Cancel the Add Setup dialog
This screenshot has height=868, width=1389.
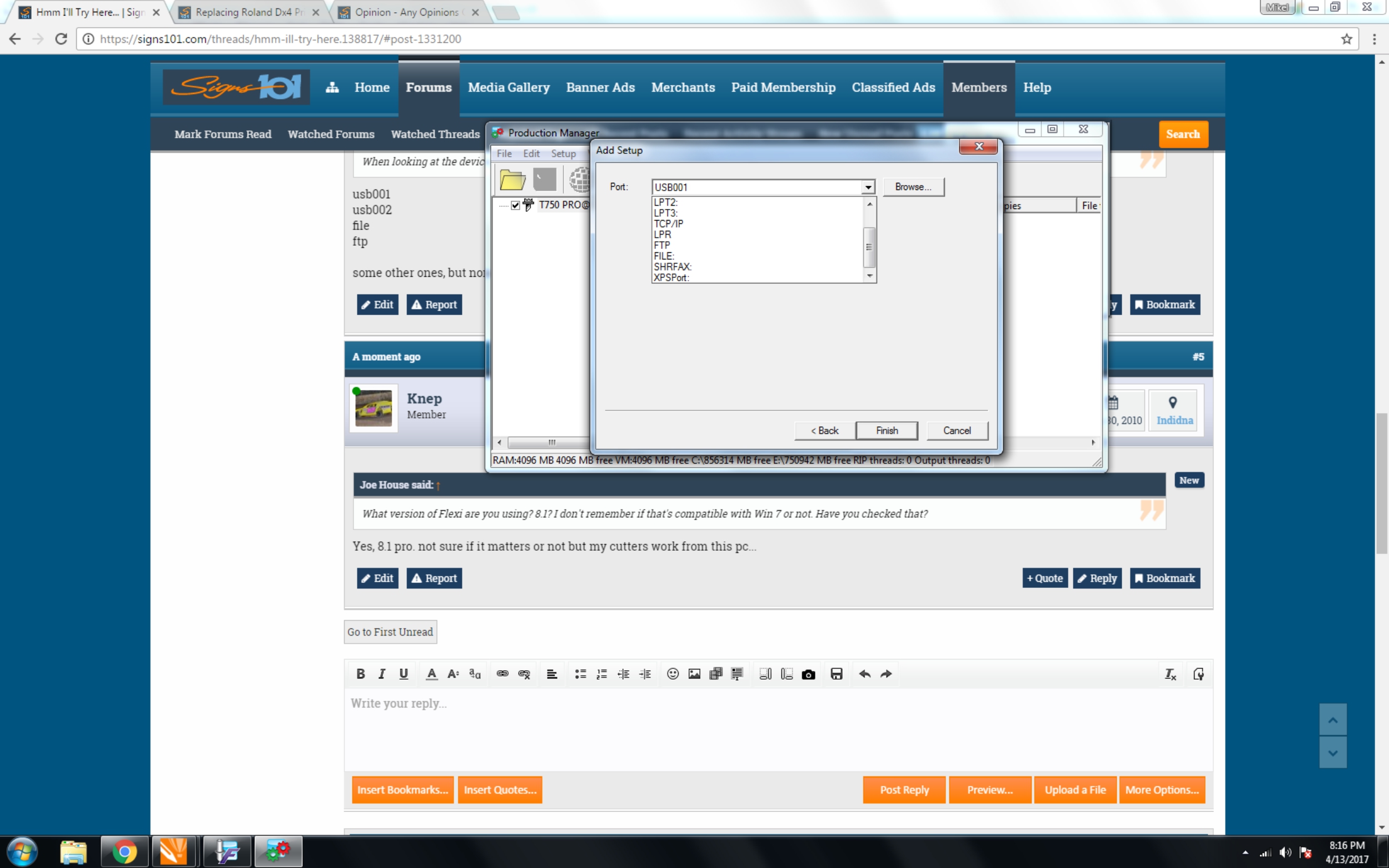[957, 430]
